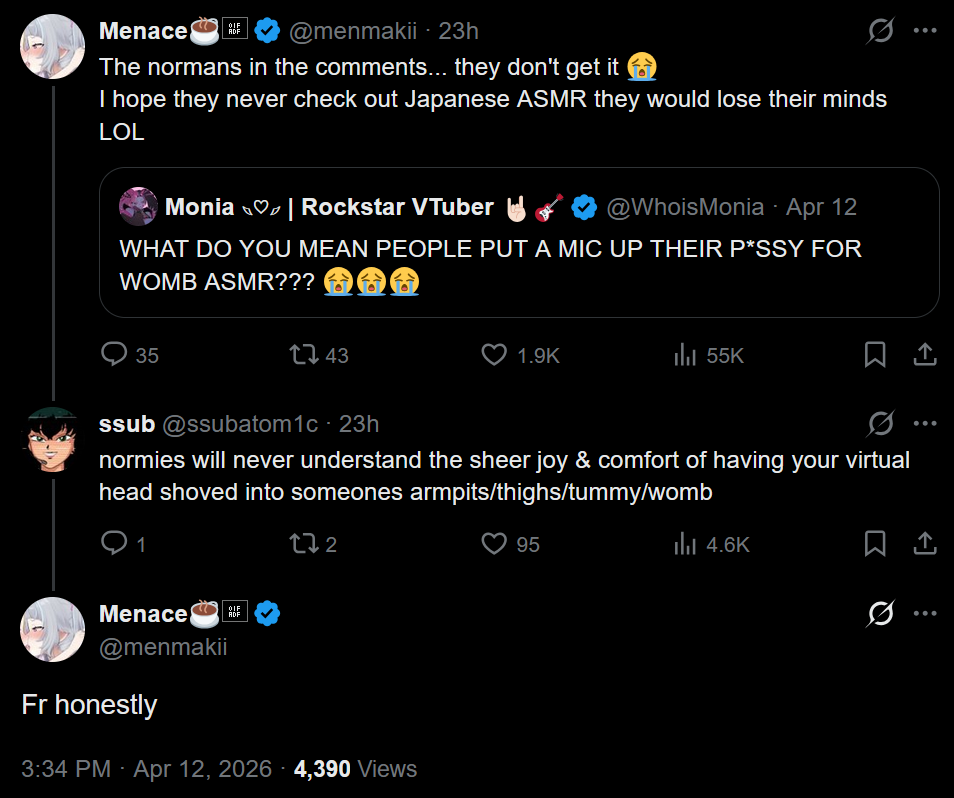Click ssub's profile avatar

53,440
